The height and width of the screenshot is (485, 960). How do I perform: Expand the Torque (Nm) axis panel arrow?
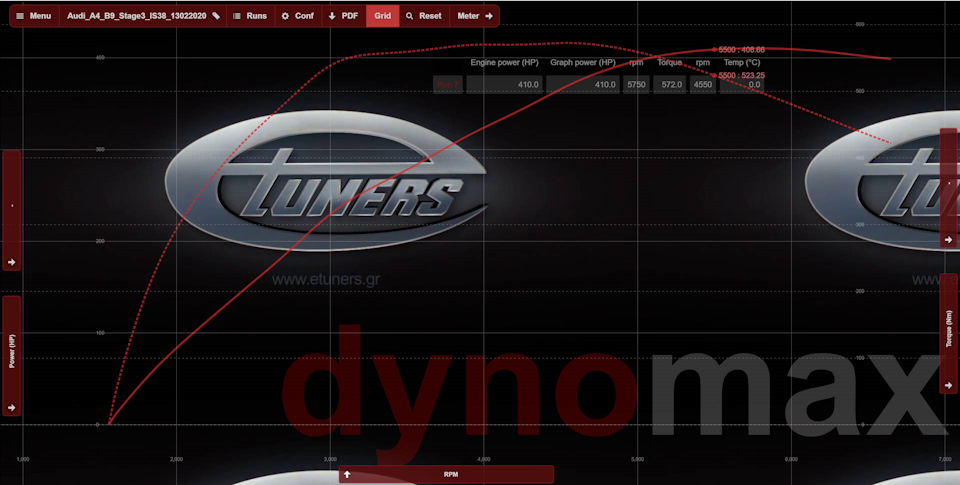(948, 385)
